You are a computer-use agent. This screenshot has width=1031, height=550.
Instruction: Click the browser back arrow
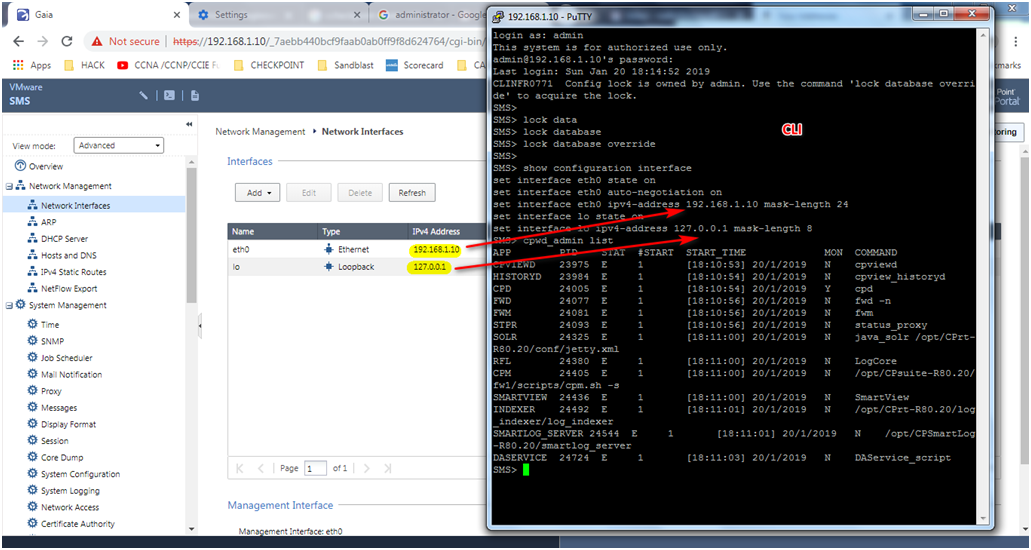[18, 41]
